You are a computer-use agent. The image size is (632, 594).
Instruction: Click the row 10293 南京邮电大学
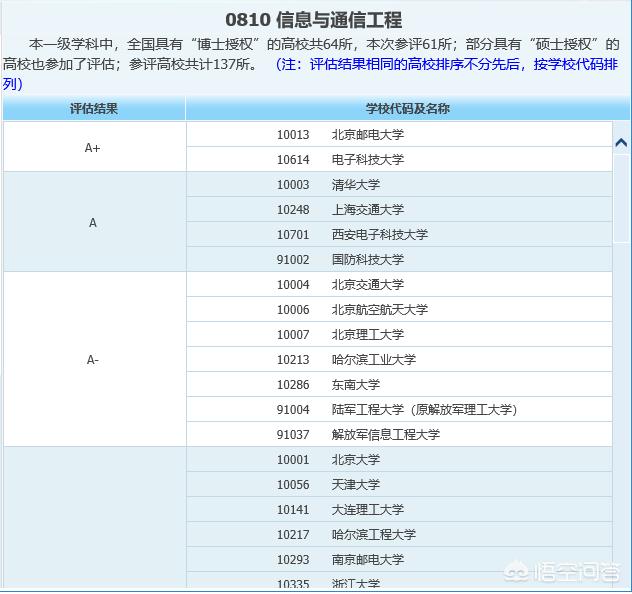tap(399, 559)
